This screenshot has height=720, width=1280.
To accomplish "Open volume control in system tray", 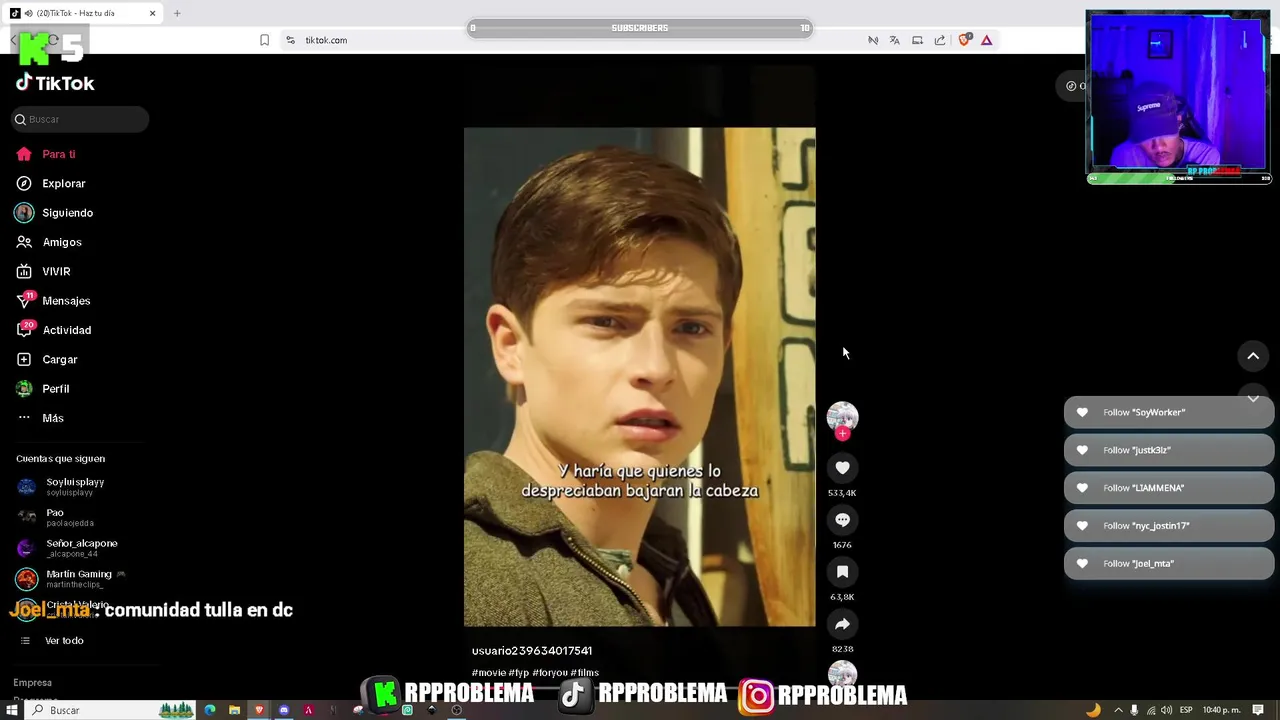I will [x=1166, y=710].
